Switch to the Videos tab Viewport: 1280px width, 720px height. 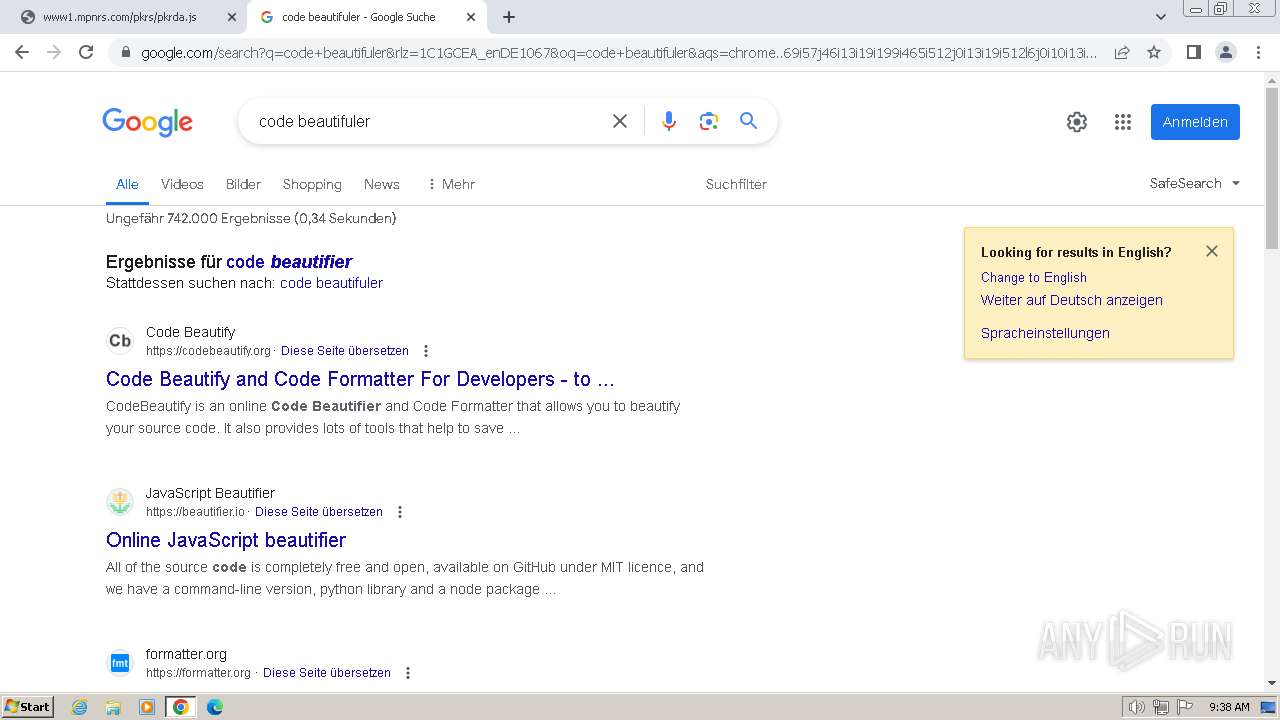click(x=182, y=184)
